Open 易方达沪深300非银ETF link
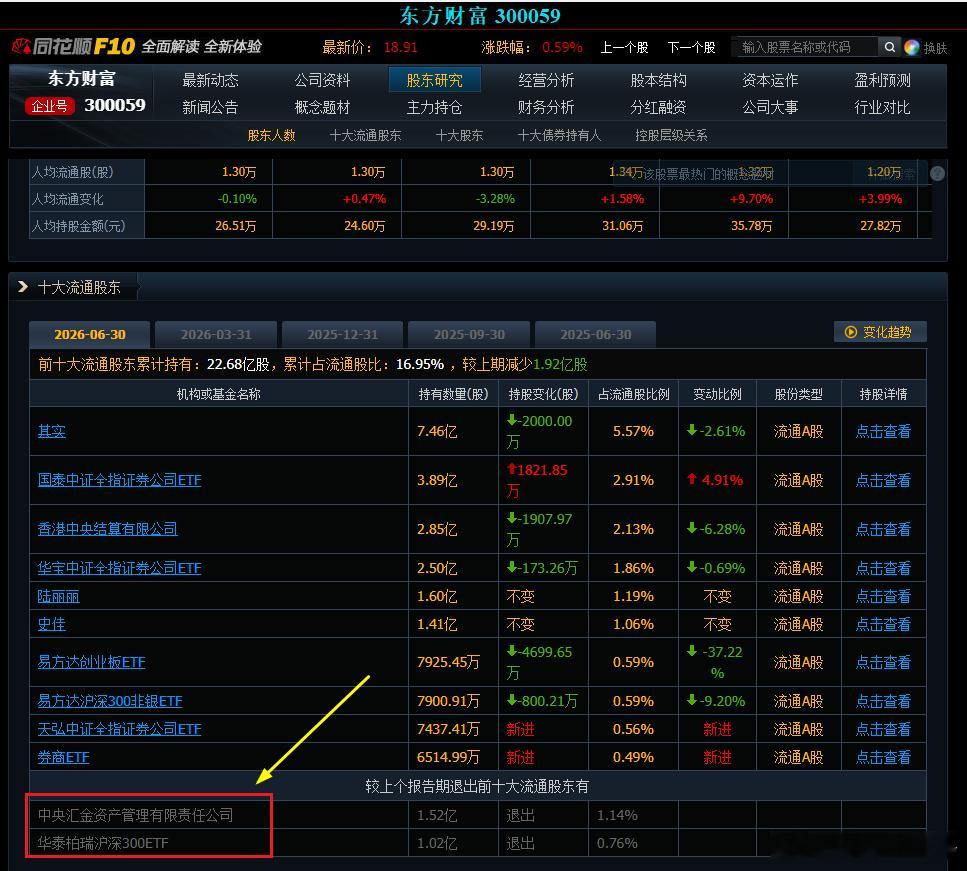Viewport: 967px width, 871px height. tap(110, 701)
